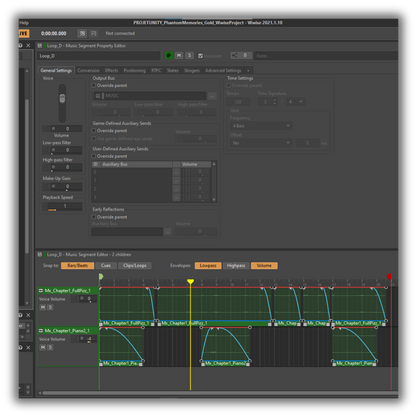This screenshot has width=417, height=417.
Task: Click the Tempo field showing 120
Action: [x=238, y=102]
